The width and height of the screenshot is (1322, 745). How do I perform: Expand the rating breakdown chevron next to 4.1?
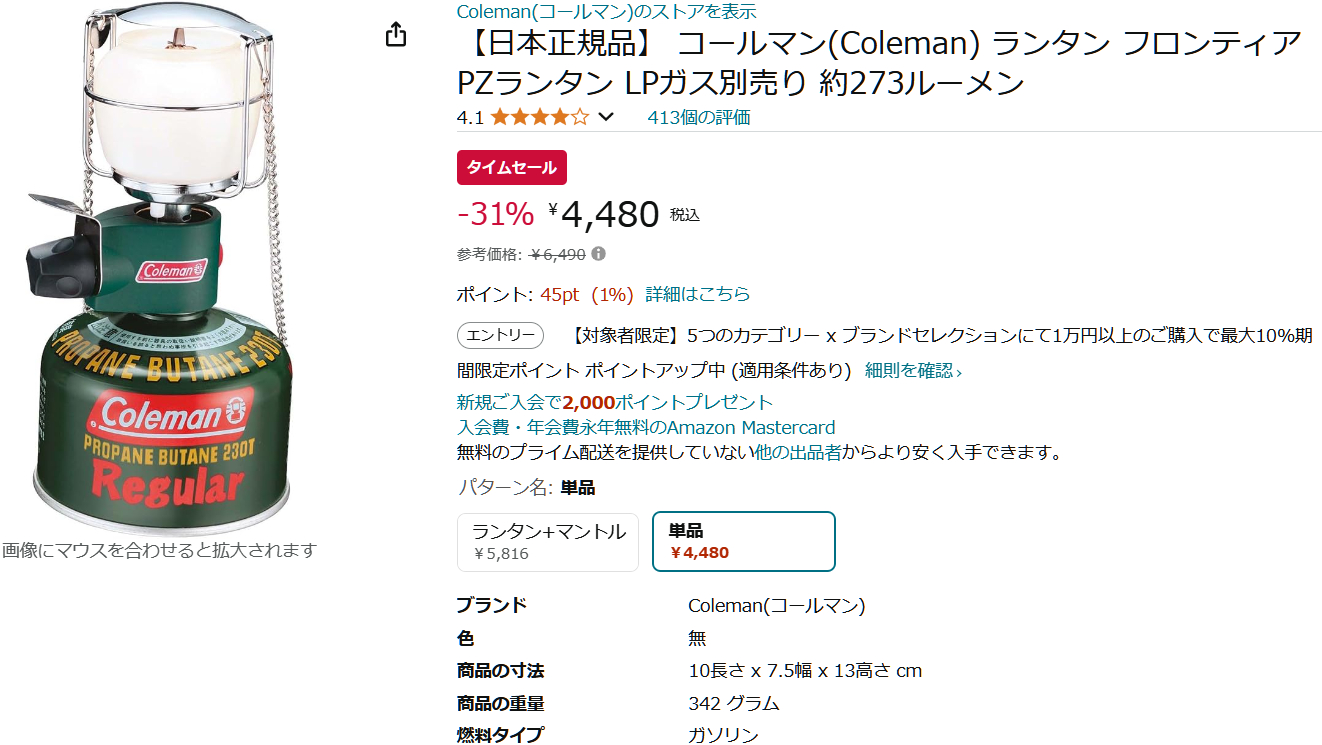604,117
